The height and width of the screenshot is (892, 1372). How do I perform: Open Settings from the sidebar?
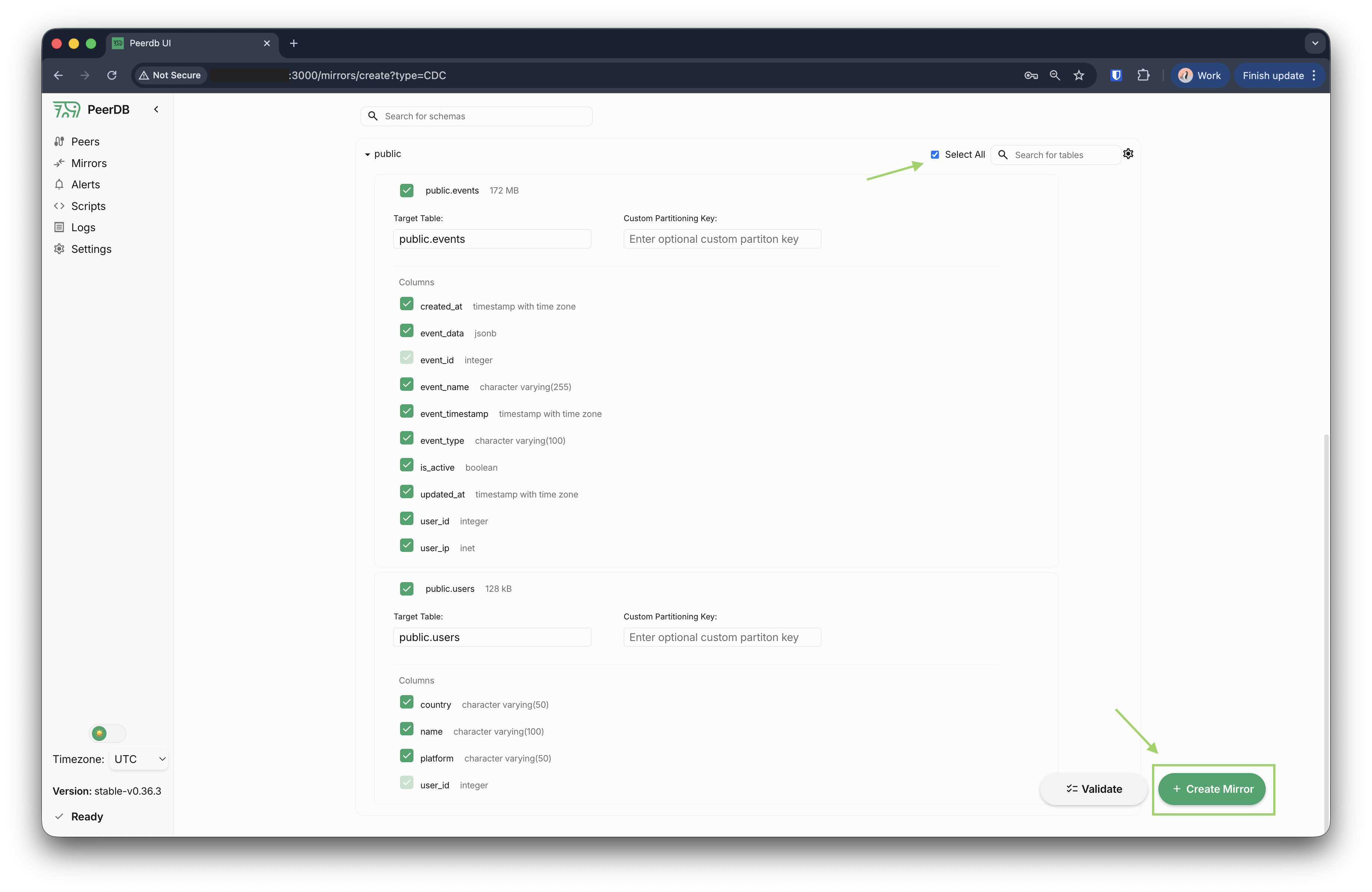[x=91, y=249]
